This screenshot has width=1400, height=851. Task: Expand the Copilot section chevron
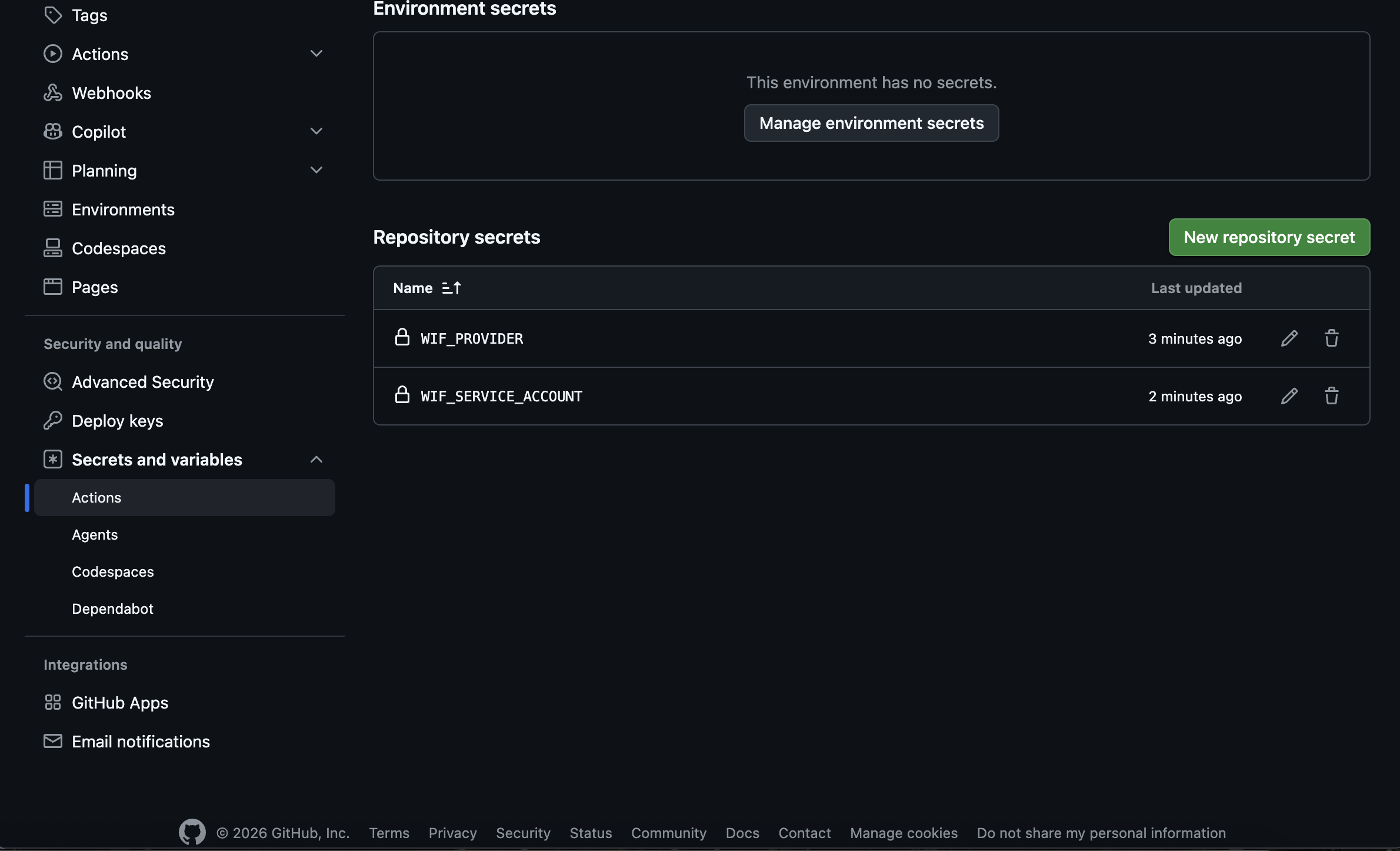coord(316,132)
